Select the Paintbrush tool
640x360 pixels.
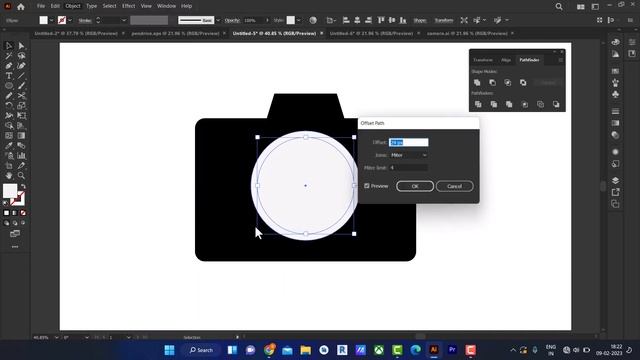click(21, 86)
